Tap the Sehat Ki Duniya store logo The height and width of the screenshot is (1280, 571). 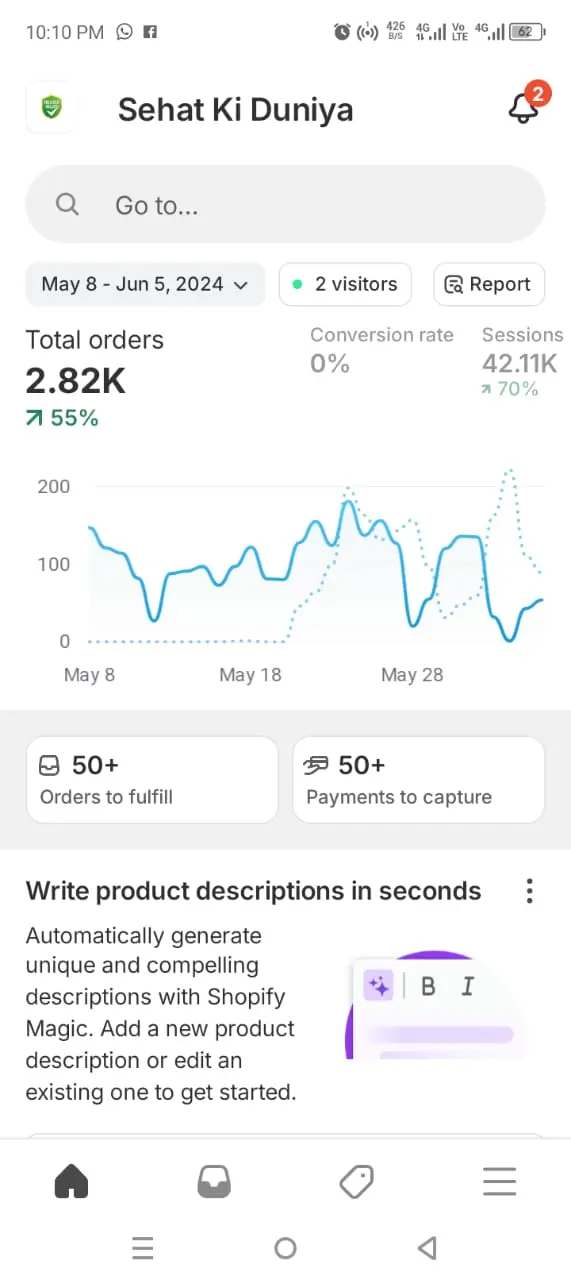[50, 107]
